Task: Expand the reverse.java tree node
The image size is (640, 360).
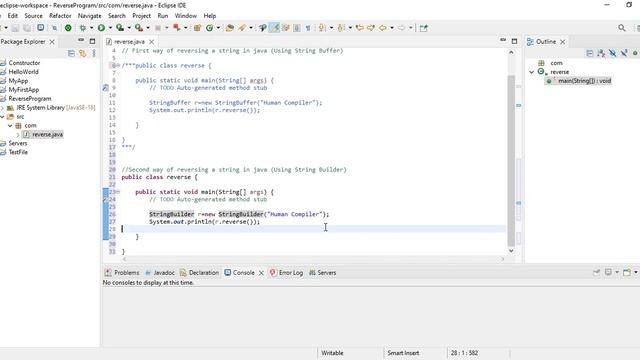Action: click(x=18, y=134)
